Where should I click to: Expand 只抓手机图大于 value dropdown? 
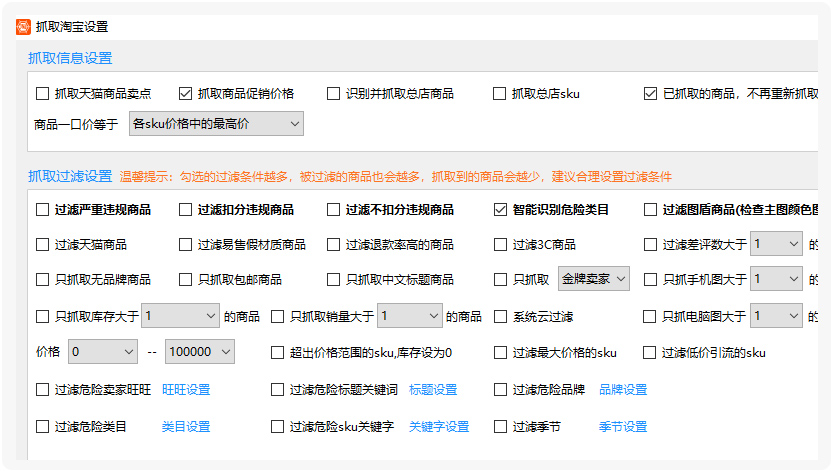tap(776, 279)
